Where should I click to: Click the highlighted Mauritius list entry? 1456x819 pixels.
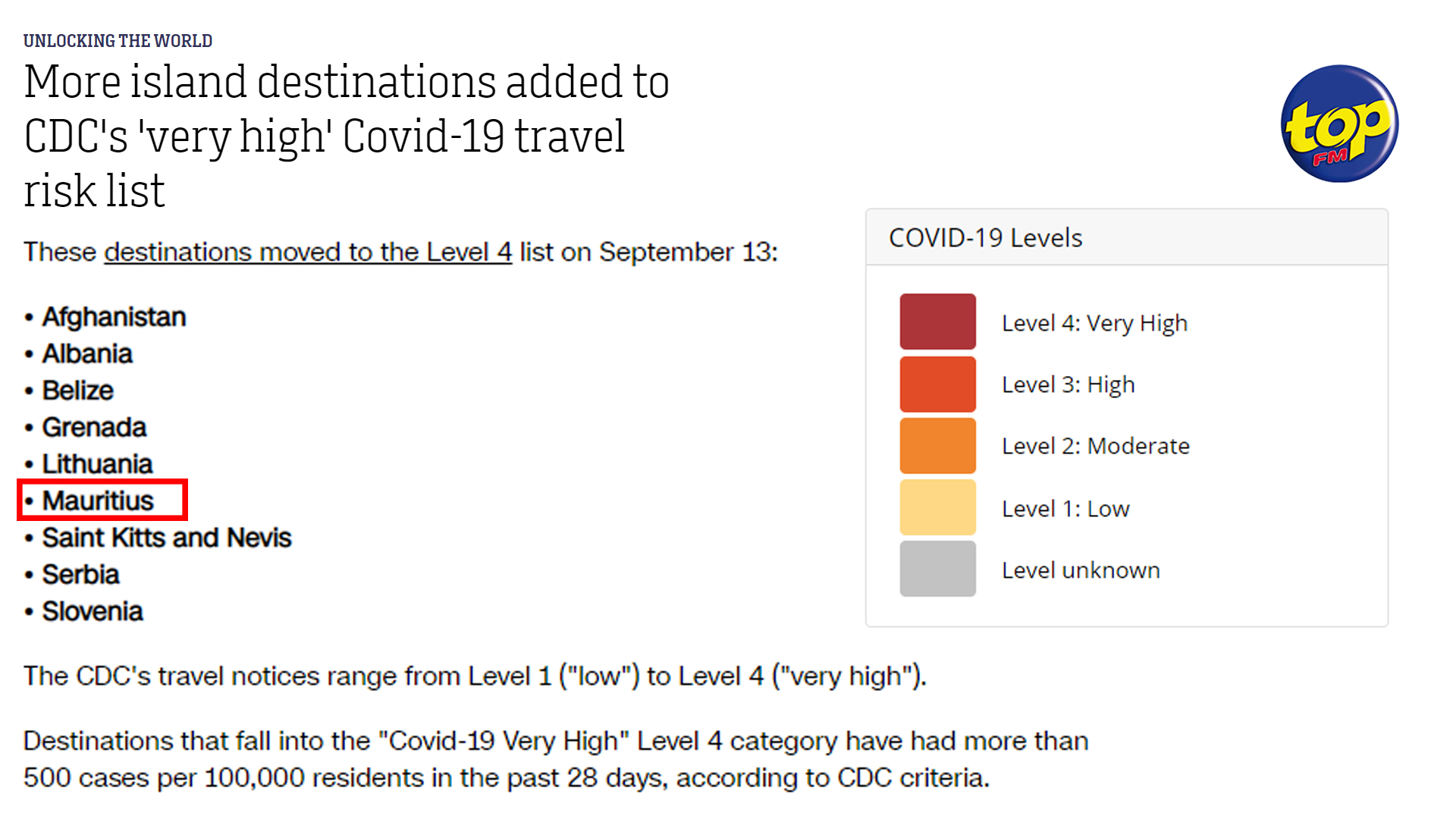click(x=99, y=500)
